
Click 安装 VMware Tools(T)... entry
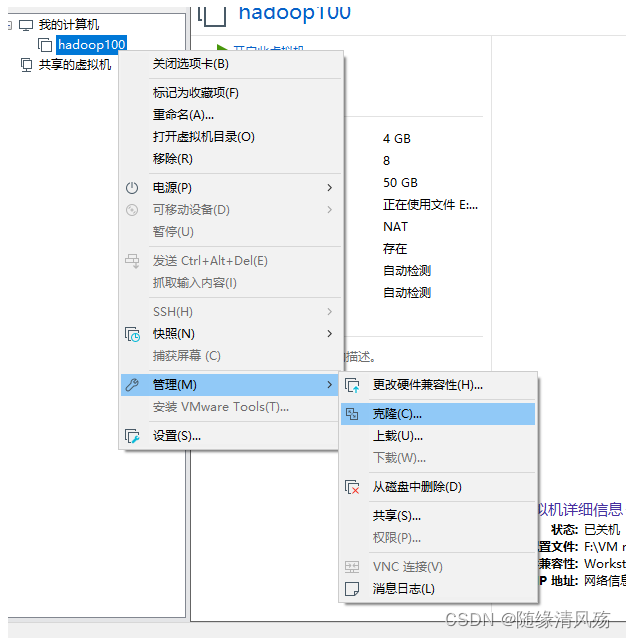point(231,407)
